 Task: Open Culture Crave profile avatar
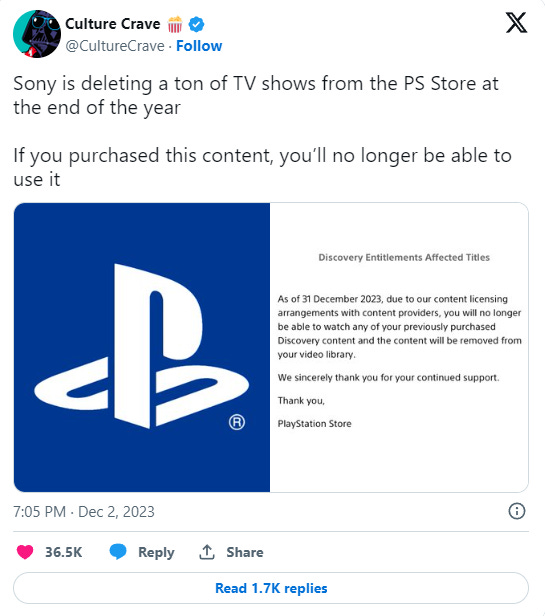(37, 34)
